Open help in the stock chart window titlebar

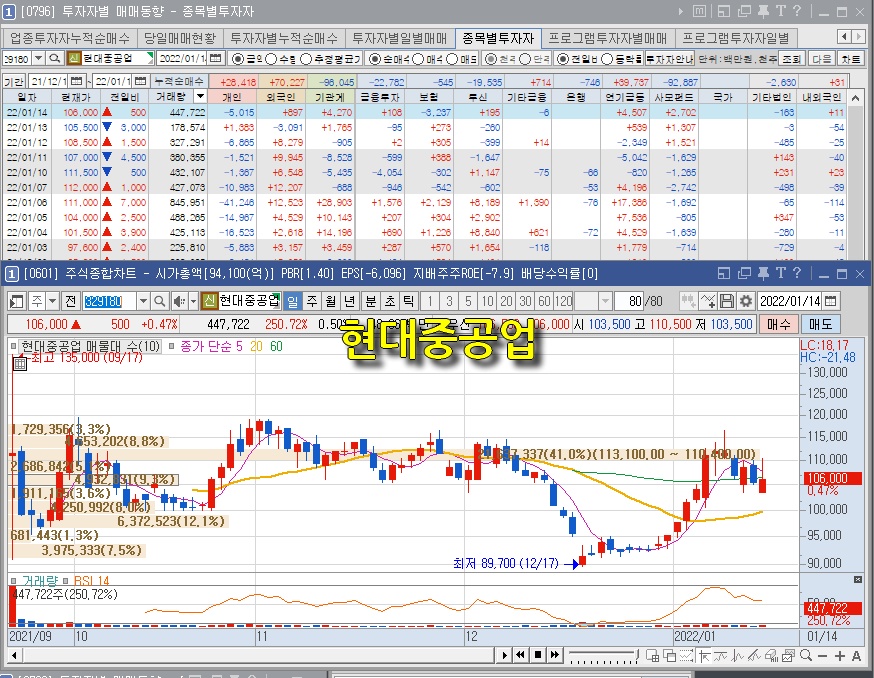click(797, 273)
